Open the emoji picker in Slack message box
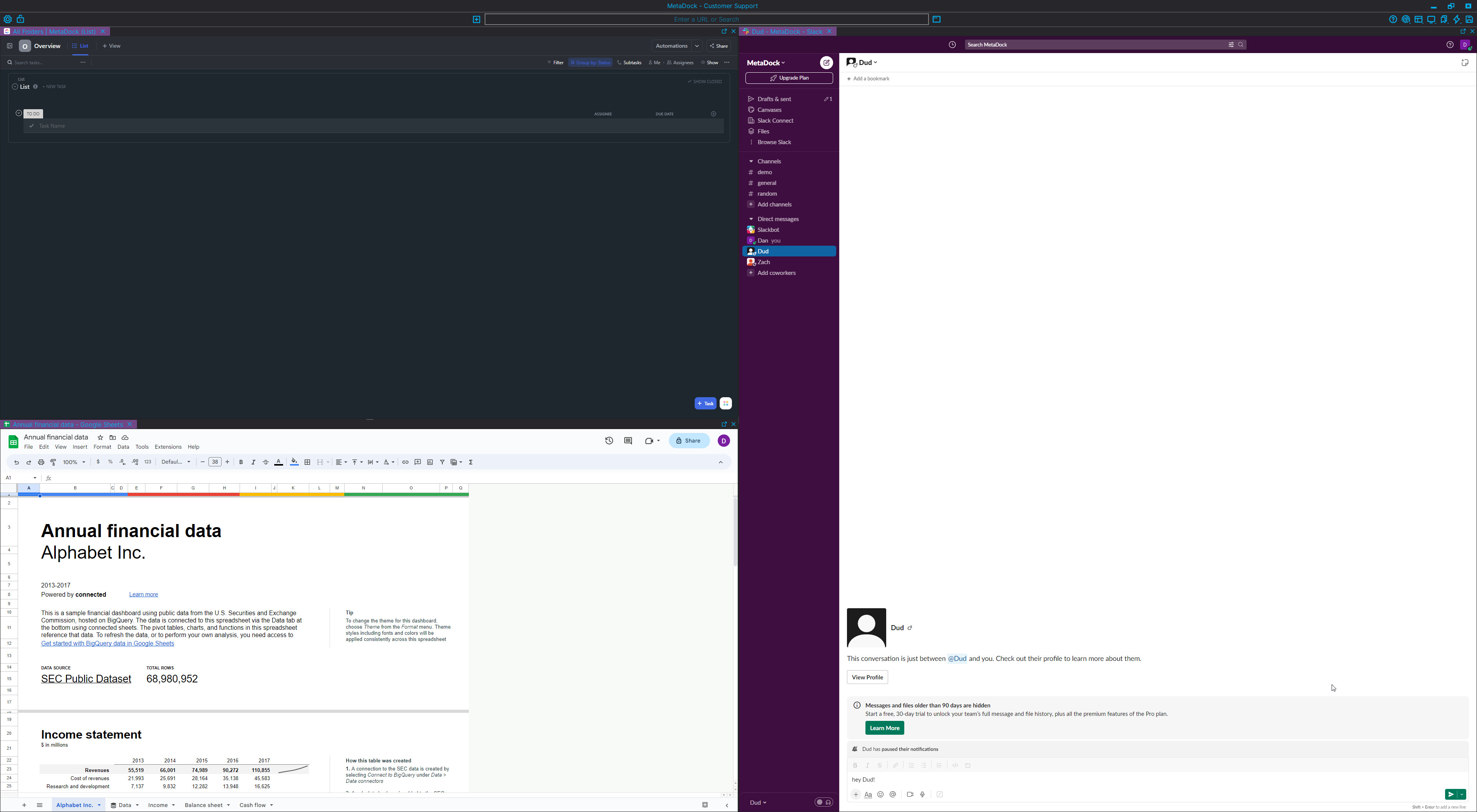Viewport: 1477px width, 812px height. 881,794
